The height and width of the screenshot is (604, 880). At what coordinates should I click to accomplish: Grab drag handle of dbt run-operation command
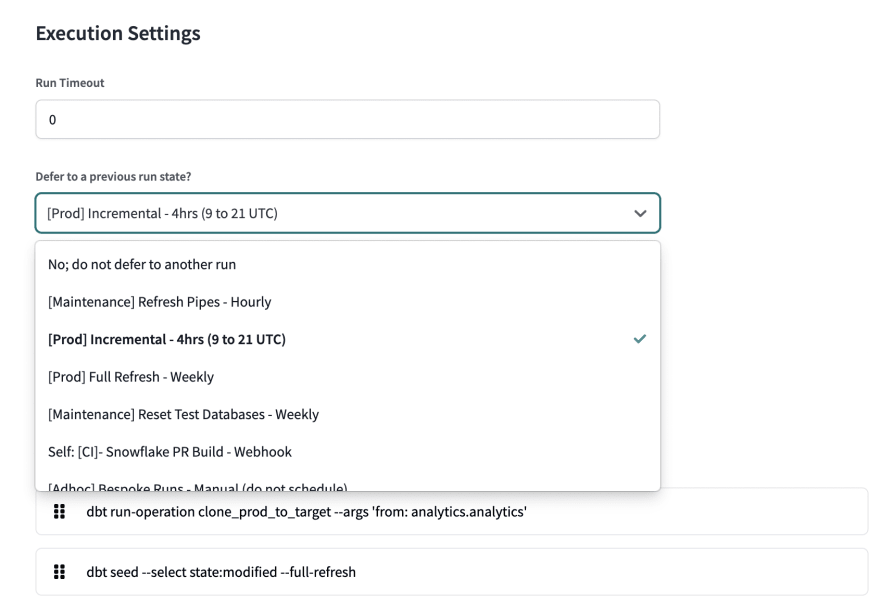[x=59, y=511]
